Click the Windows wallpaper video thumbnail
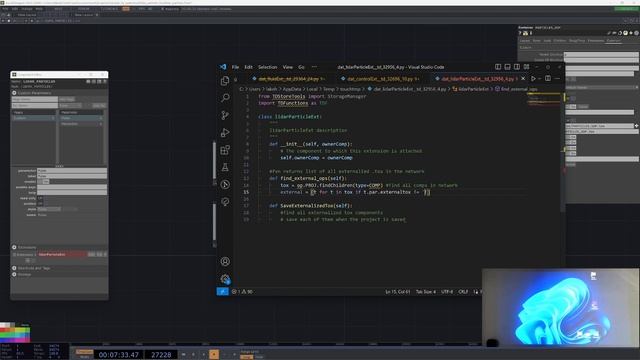Viewport: 640px width, 360px height. click(x=560, y=307)
